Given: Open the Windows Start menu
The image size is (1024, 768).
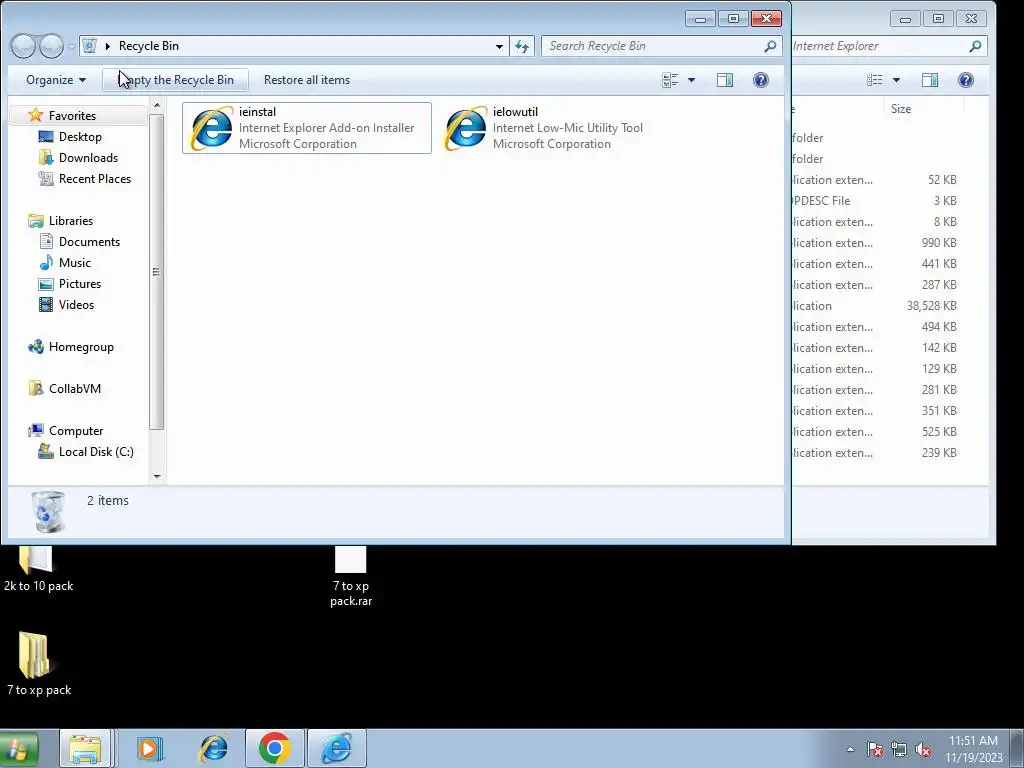Looking at the screenshot, I should pyautogui.click(x=18, y=748).
